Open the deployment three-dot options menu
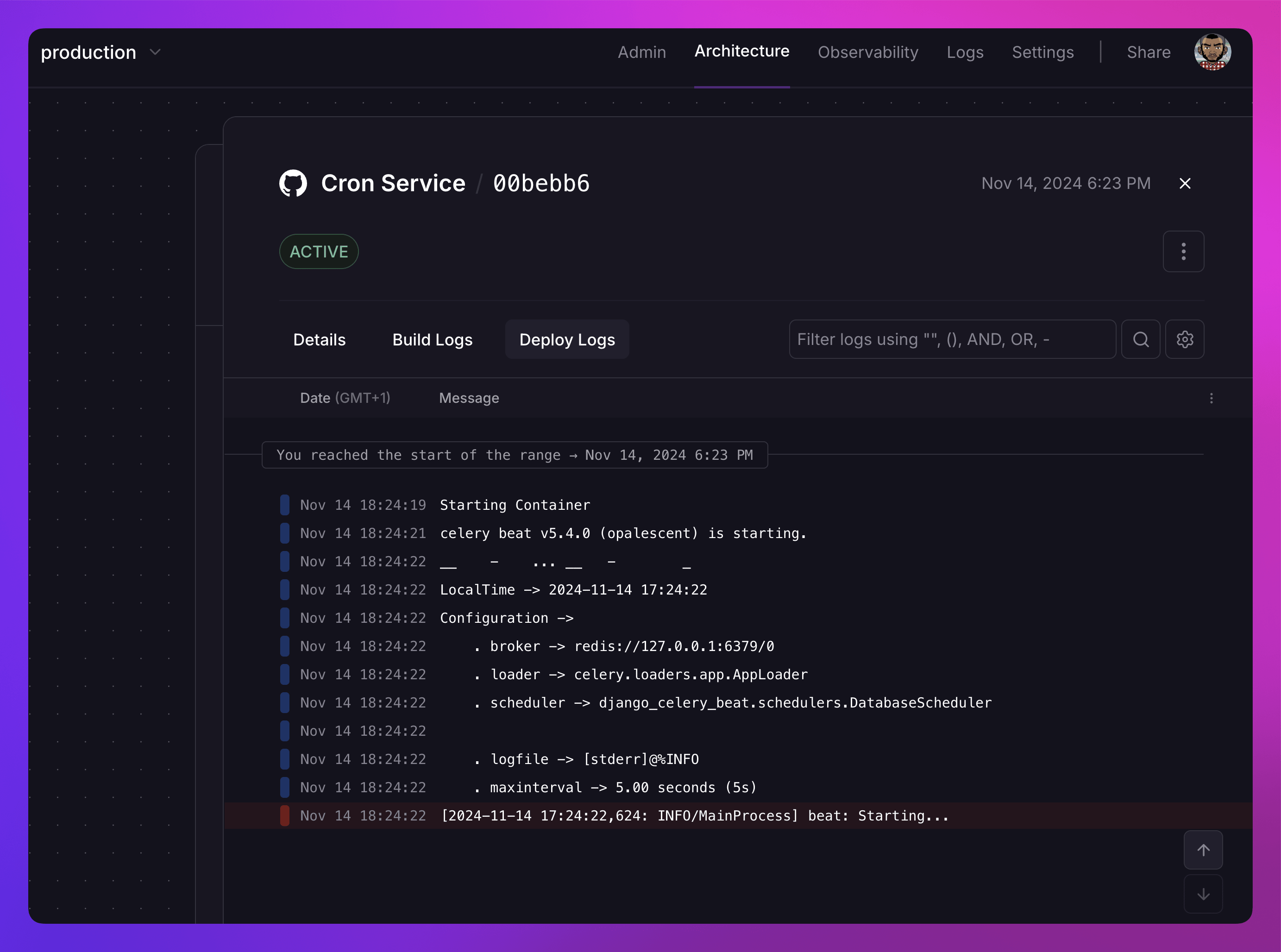The image size is (1281, 952). 1183,251
